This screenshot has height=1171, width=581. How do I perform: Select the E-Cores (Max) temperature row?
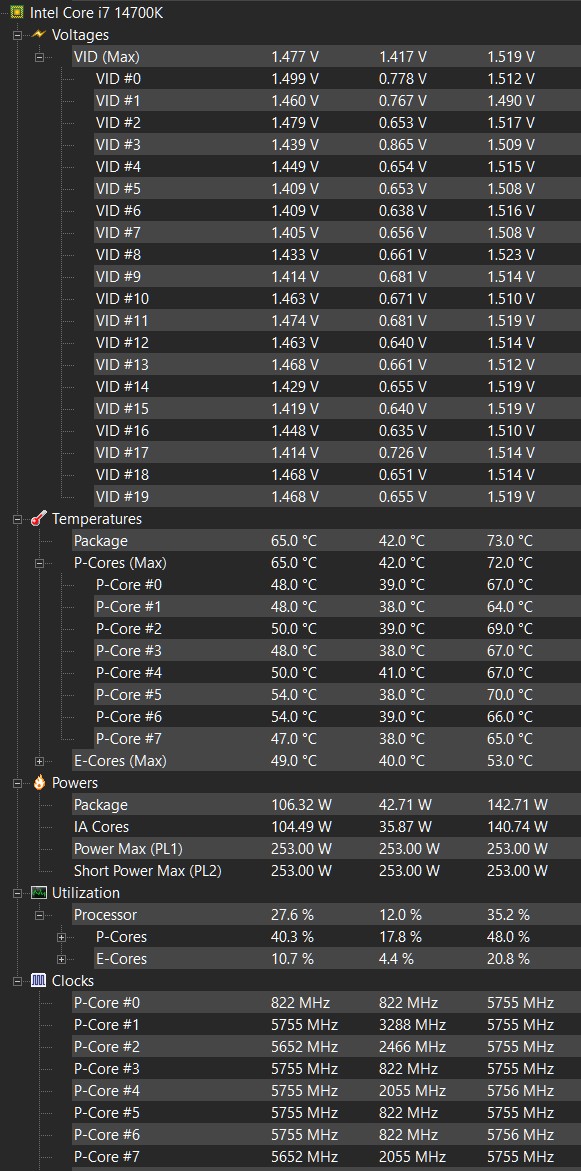(326, 760)
